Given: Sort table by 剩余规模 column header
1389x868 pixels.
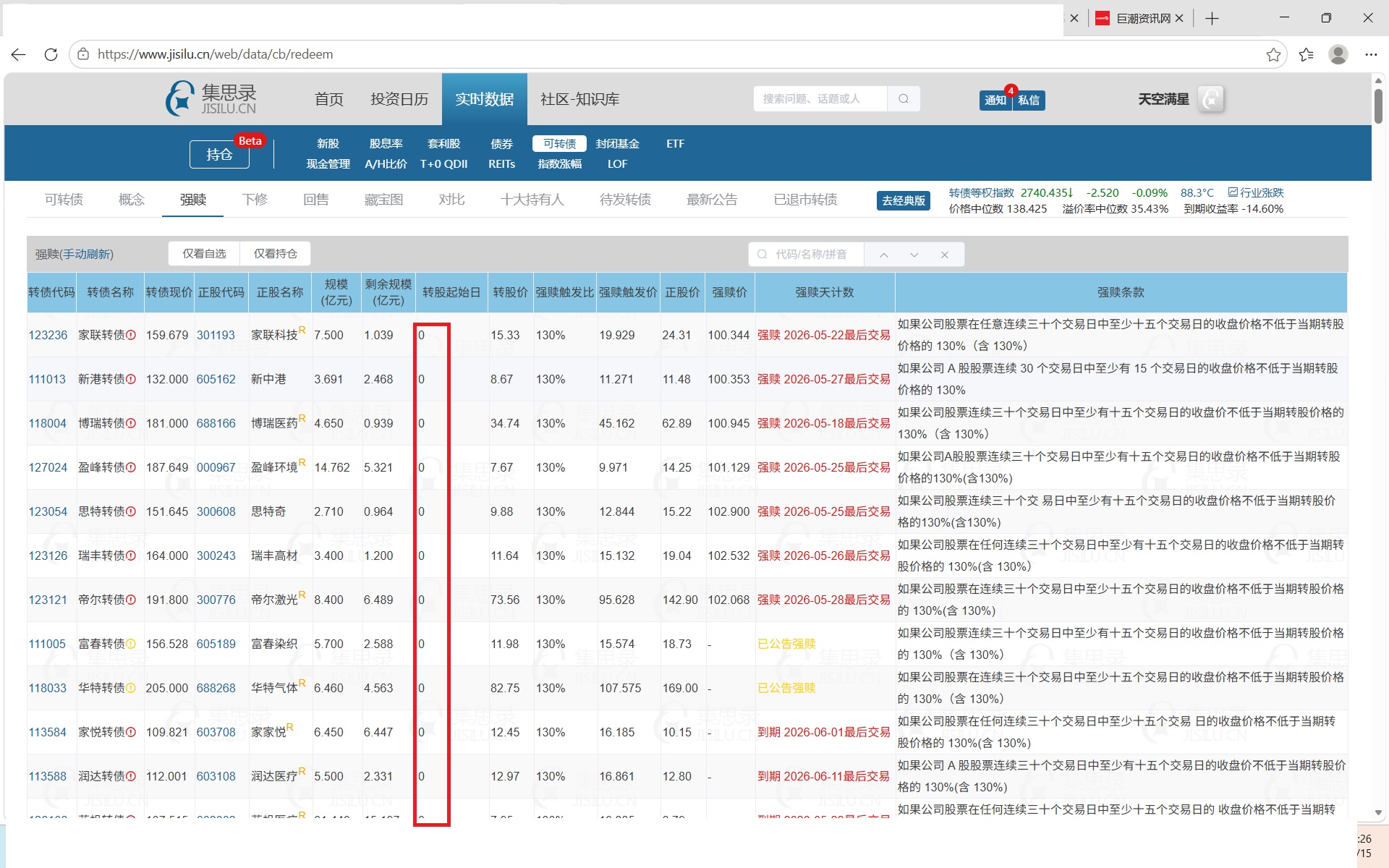Looking at the screenshot, I should coord(388,292).
